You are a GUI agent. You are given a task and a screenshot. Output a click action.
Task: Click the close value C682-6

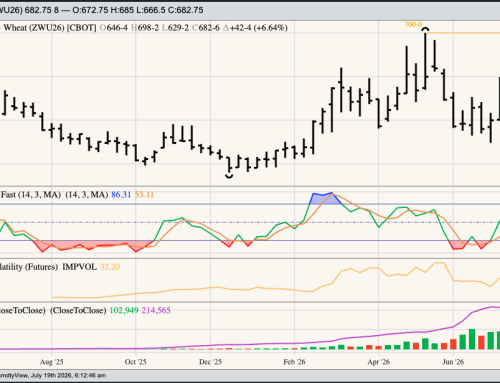point(206,28)
